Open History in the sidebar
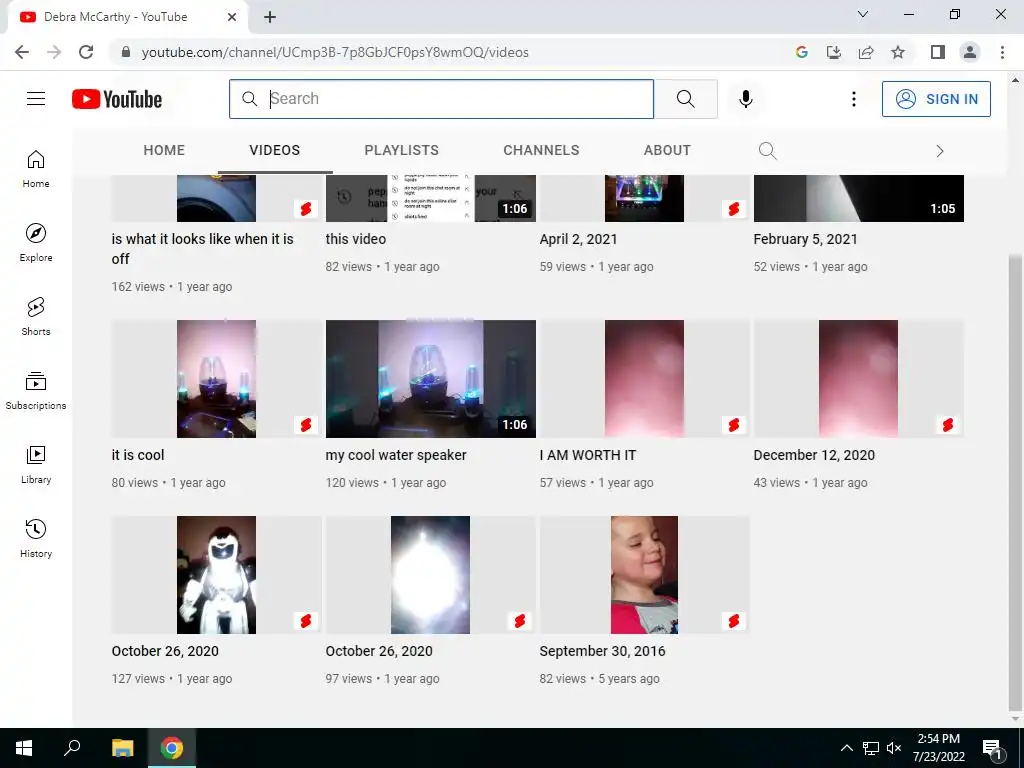This screenshot has height=768, width=1024. pos(36,538)
